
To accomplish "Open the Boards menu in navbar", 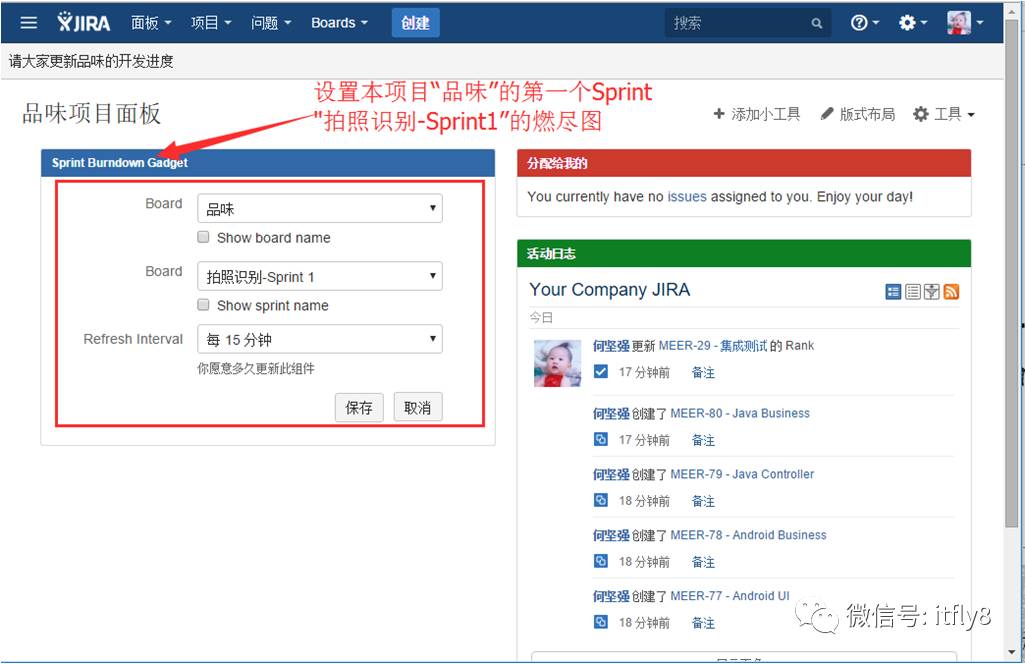I will (339, 23).
